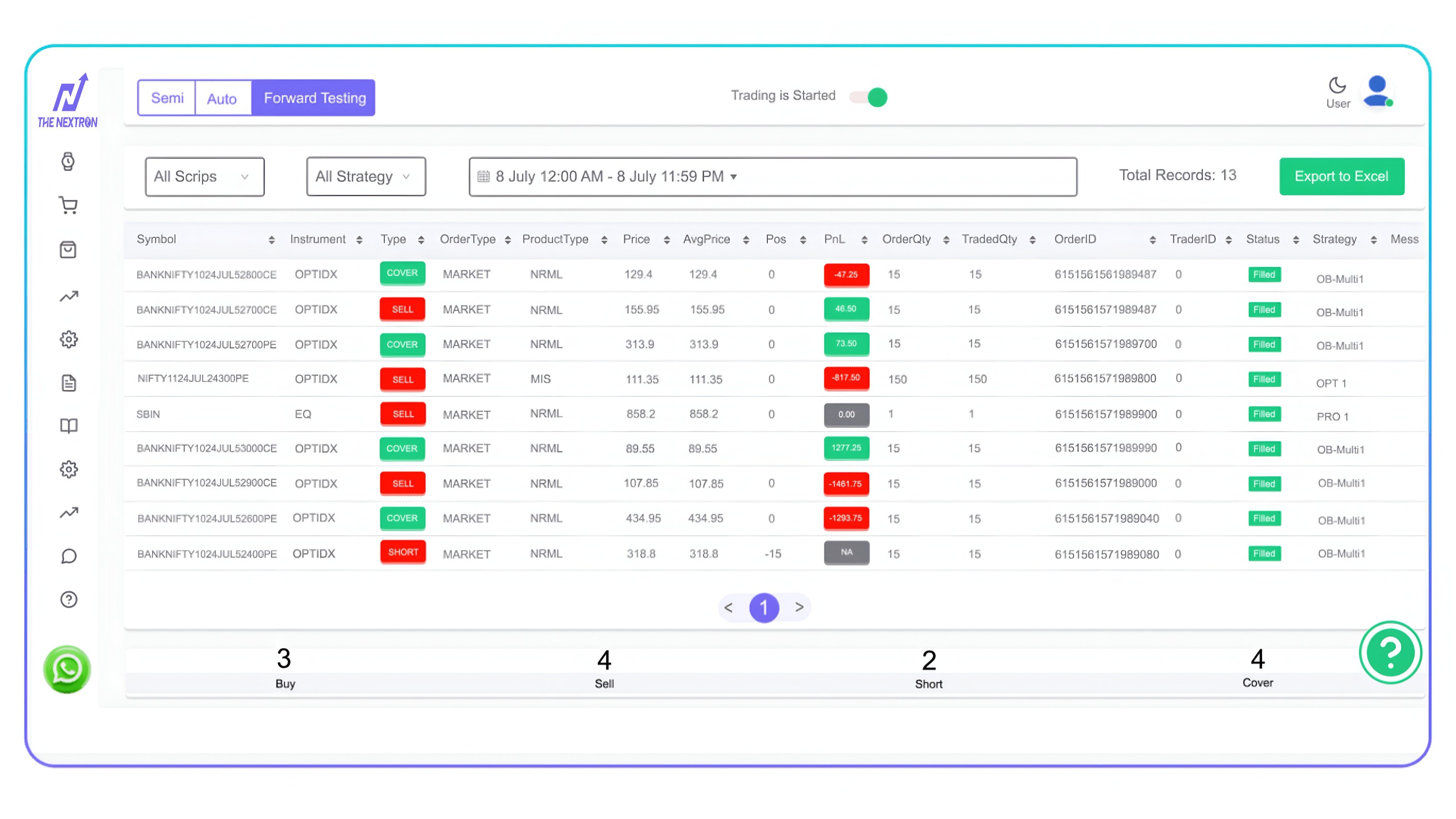Open the document file sidebar icon
The width and height of the screenshot is (1456, 819).
[x=68, y=383]
